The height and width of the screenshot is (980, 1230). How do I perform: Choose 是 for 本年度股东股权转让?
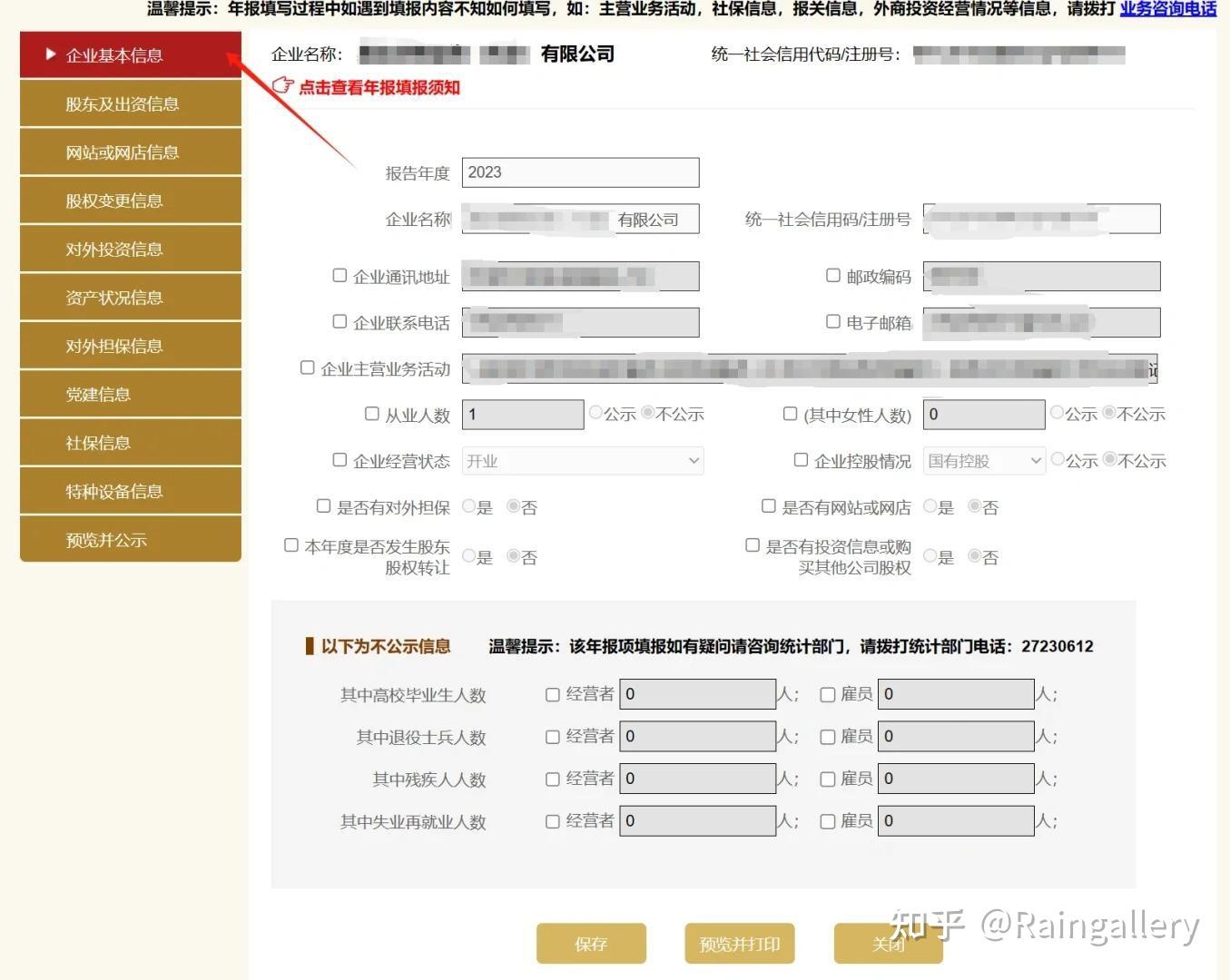469,556
